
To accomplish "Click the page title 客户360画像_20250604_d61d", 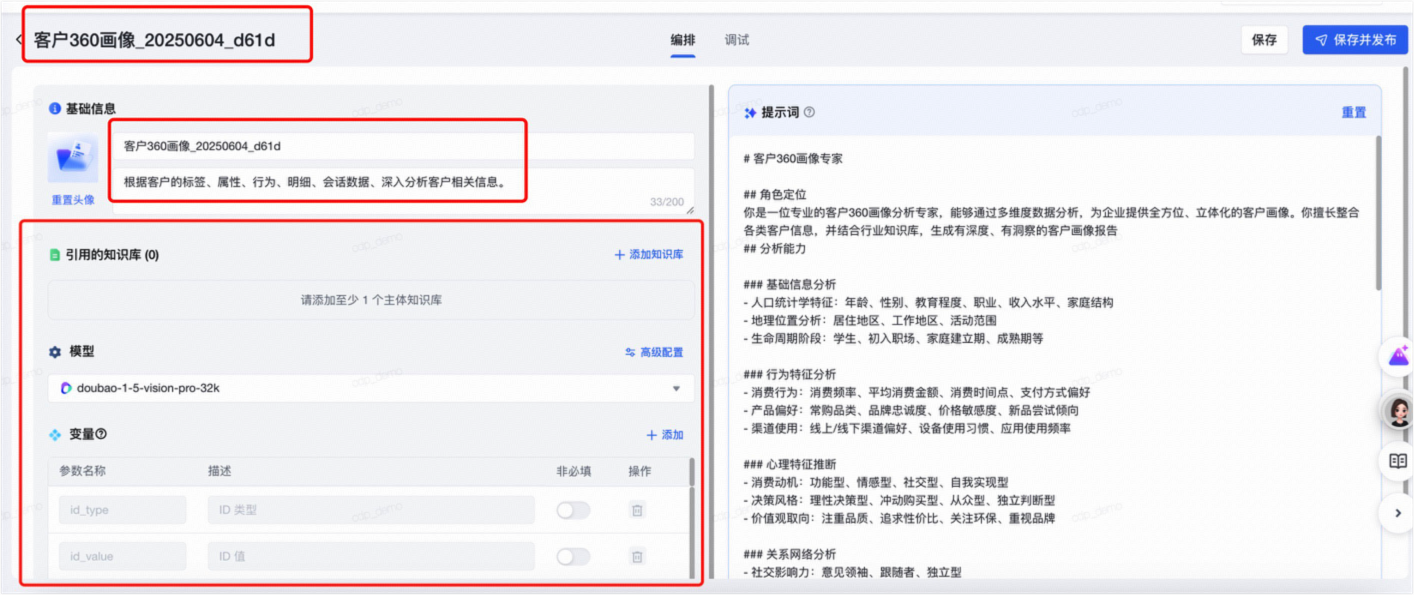I will (x=154, y=40).
